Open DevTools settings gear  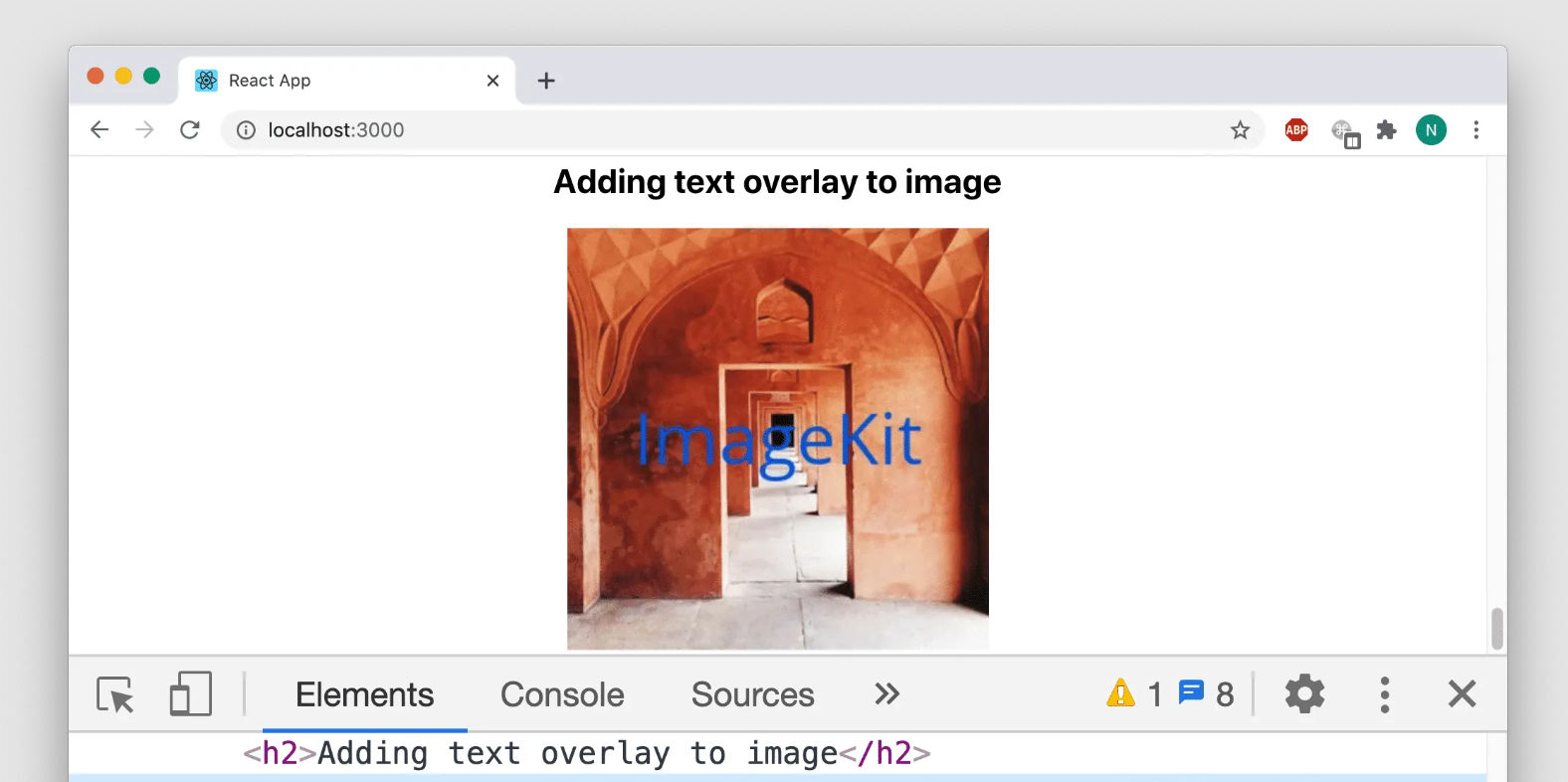(x=1304, y=693)
